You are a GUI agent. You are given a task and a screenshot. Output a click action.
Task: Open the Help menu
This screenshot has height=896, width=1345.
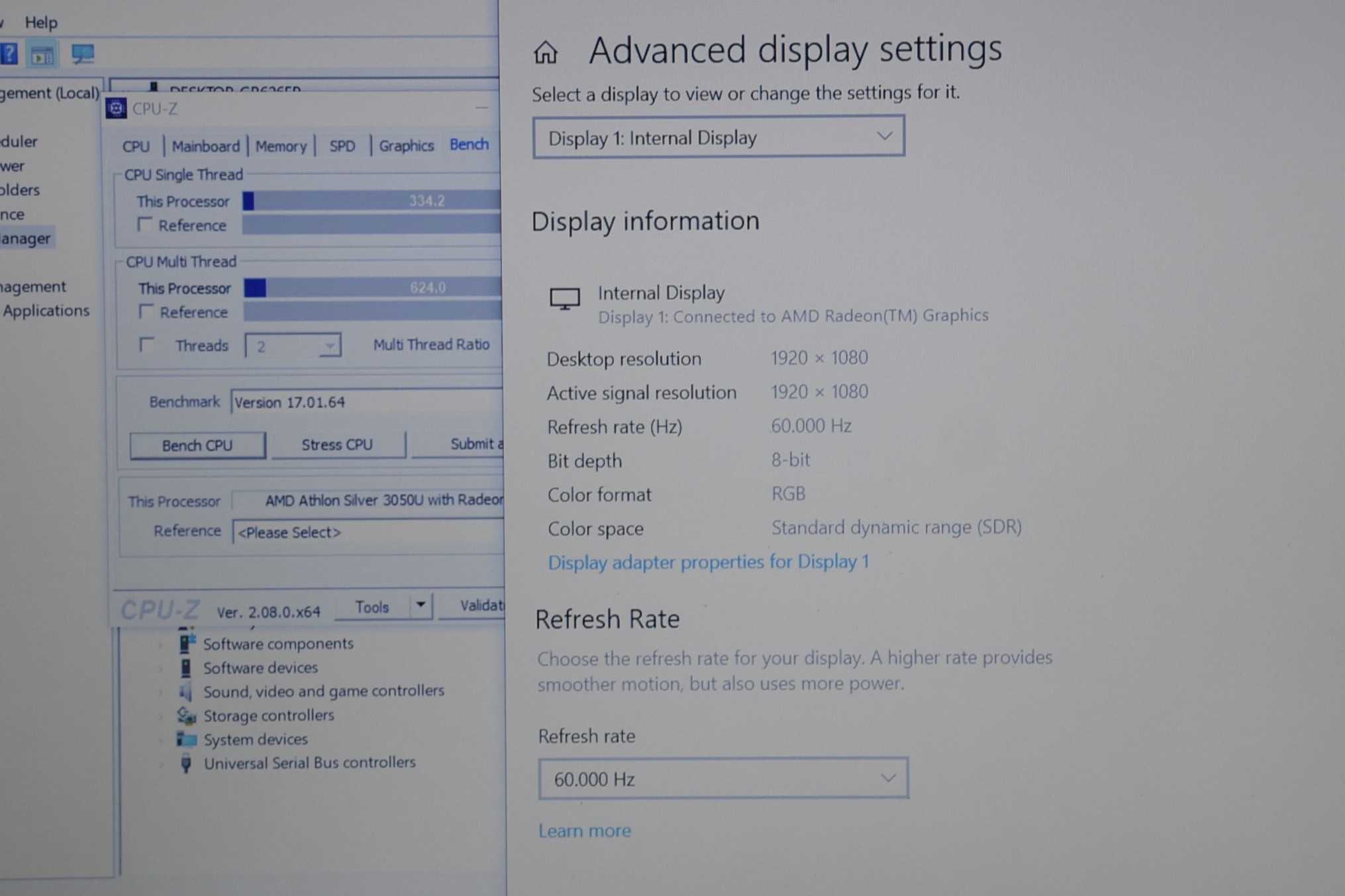pyautogui.click(x=41, y=23)
